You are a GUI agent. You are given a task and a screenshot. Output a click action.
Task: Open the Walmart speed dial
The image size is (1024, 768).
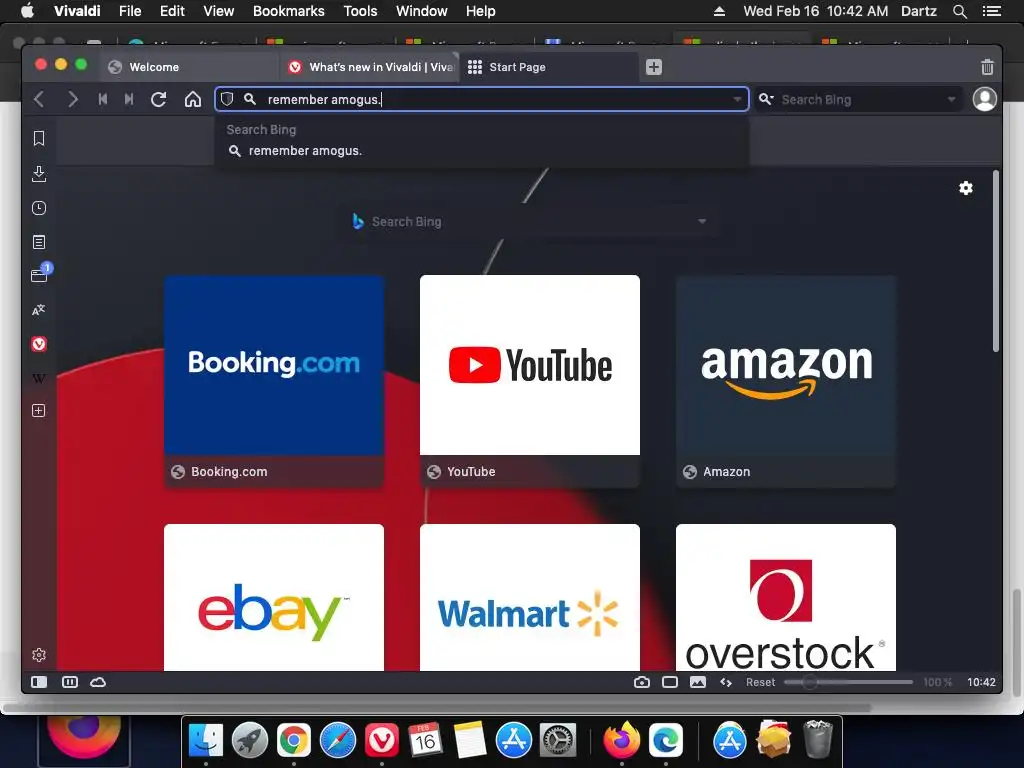pos(530,597)
